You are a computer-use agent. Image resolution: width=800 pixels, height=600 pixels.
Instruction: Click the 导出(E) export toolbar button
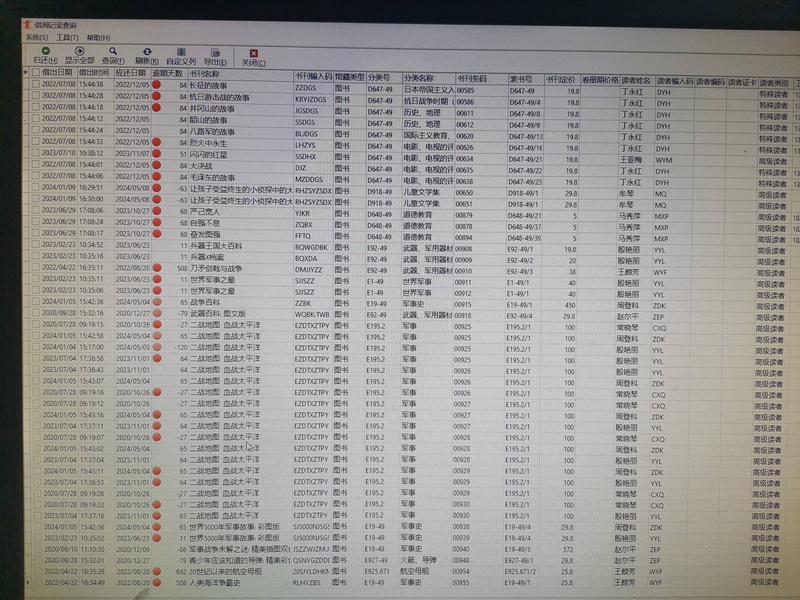pyautogui.click(x=215, y=57)
